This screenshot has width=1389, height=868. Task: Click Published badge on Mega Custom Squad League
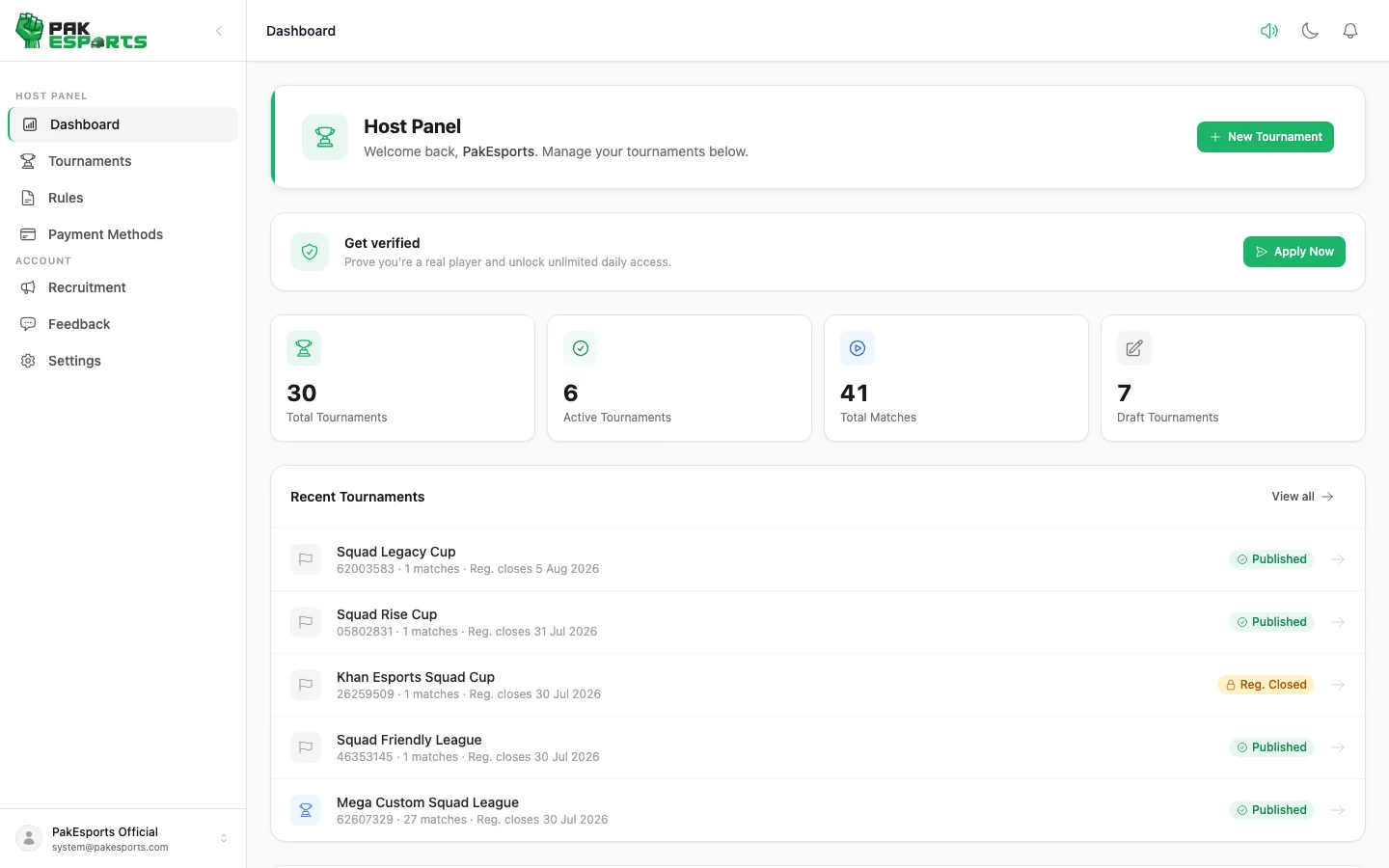click(1271, 810)
